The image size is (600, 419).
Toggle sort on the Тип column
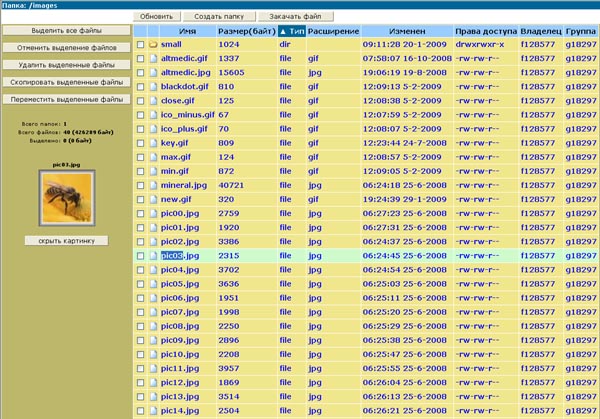click(292, 31)
